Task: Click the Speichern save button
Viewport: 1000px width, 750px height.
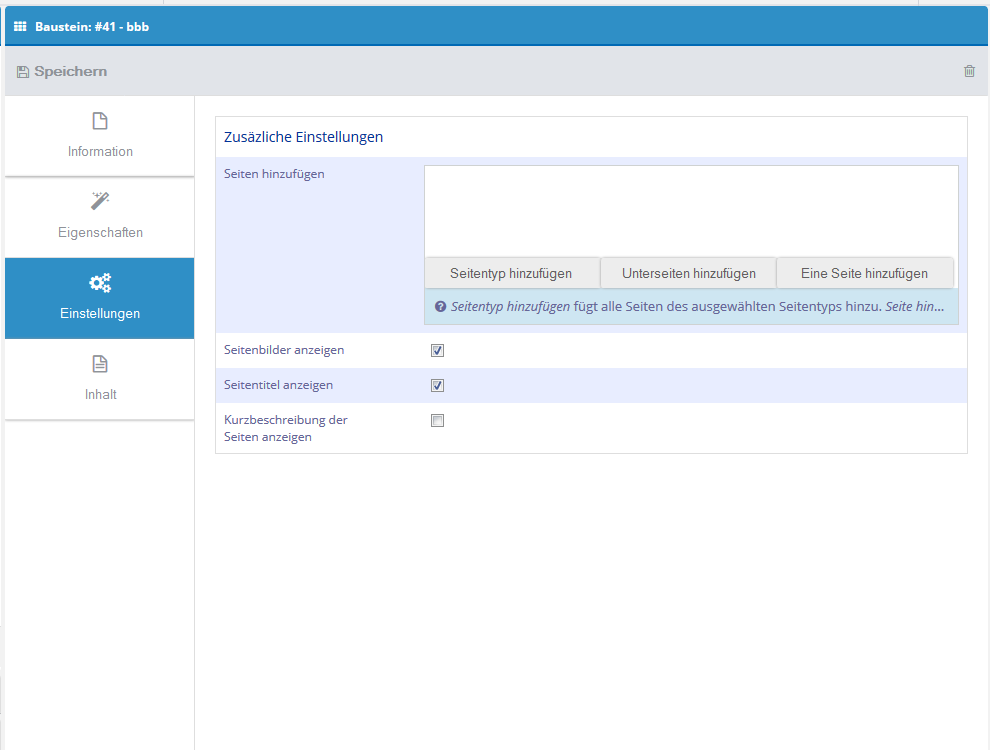Action: click(x=62, y=71)
